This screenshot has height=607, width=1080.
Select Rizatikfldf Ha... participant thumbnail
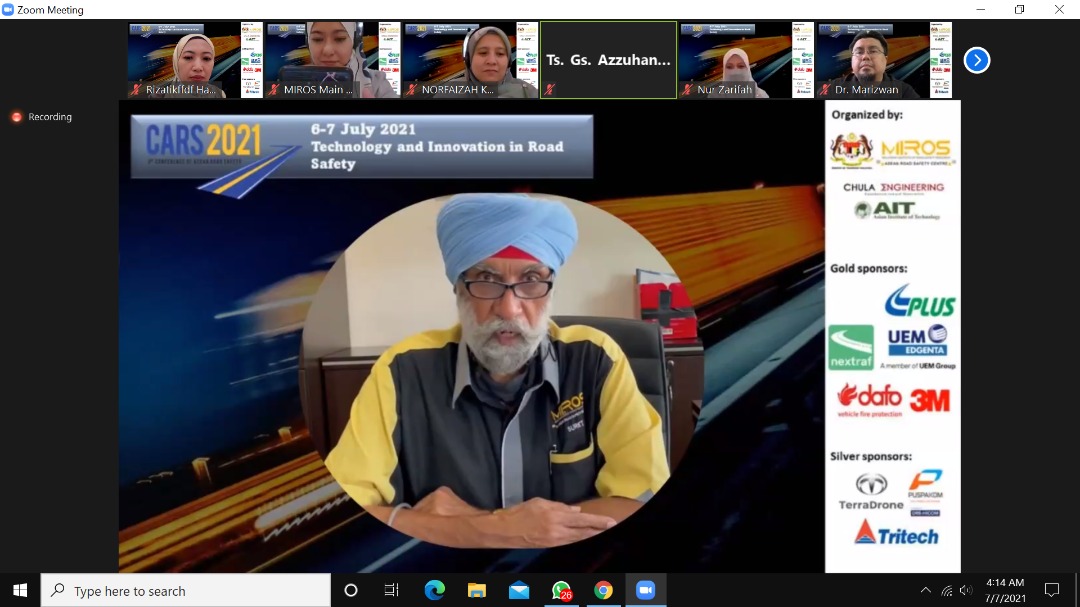click(x=196, y=60)
